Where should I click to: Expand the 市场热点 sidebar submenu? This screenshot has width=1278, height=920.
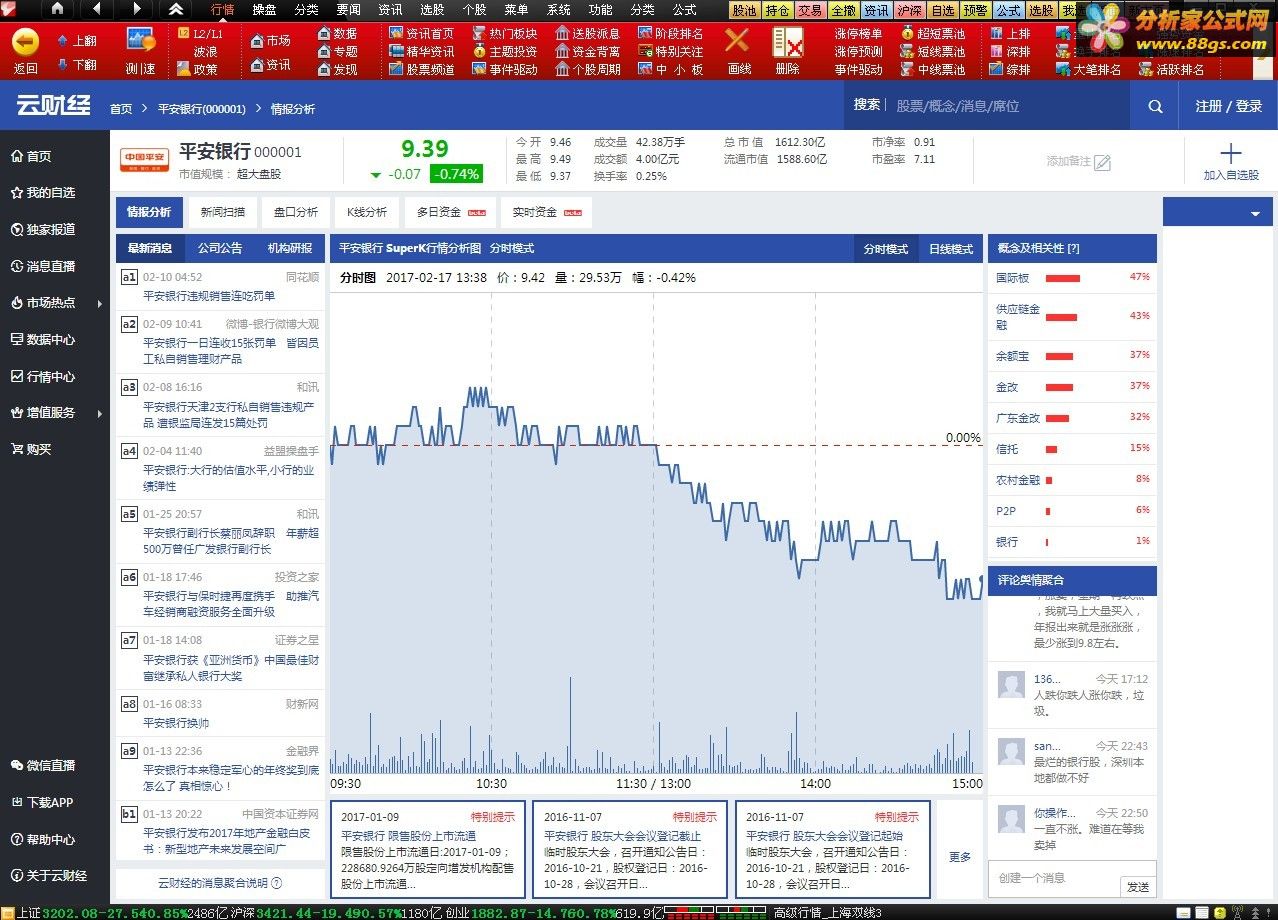[100, 303]
